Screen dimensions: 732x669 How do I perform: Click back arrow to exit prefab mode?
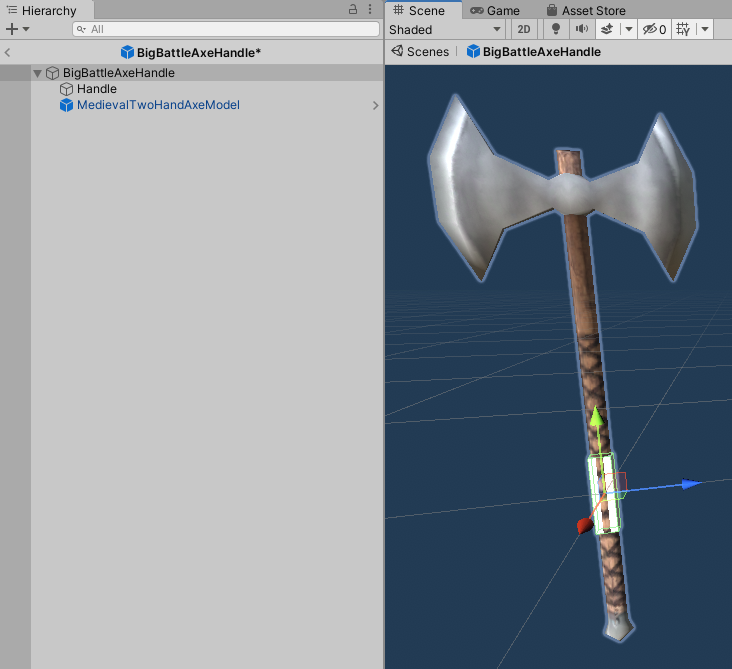[x=8, y=52]
